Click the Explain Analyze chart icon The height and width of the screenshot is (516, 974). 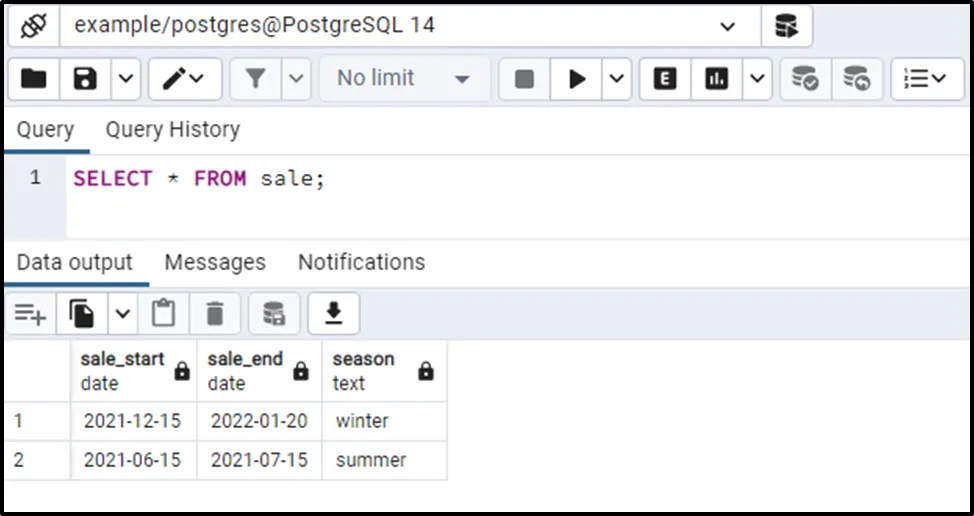click(716, 78)
